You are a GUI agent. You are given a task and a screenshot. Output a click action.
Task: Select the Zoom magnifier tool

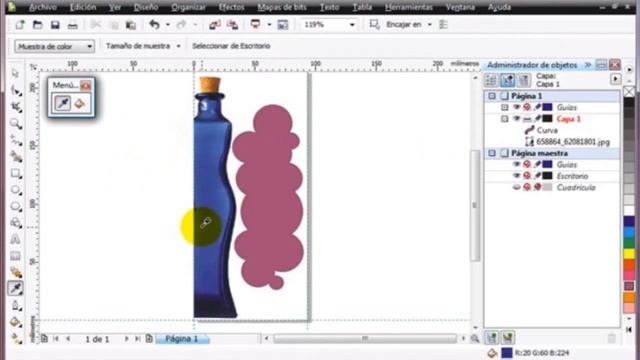click(x=16, y=123)
